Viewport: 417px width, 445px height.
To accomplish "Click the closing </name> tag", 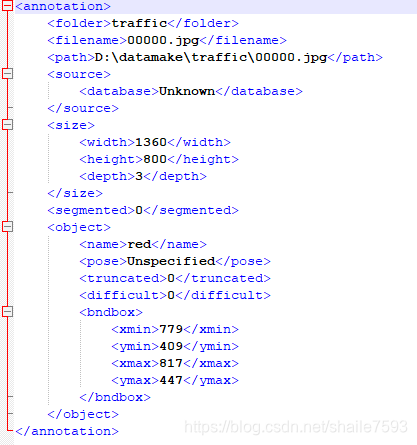I will point(179,244).
